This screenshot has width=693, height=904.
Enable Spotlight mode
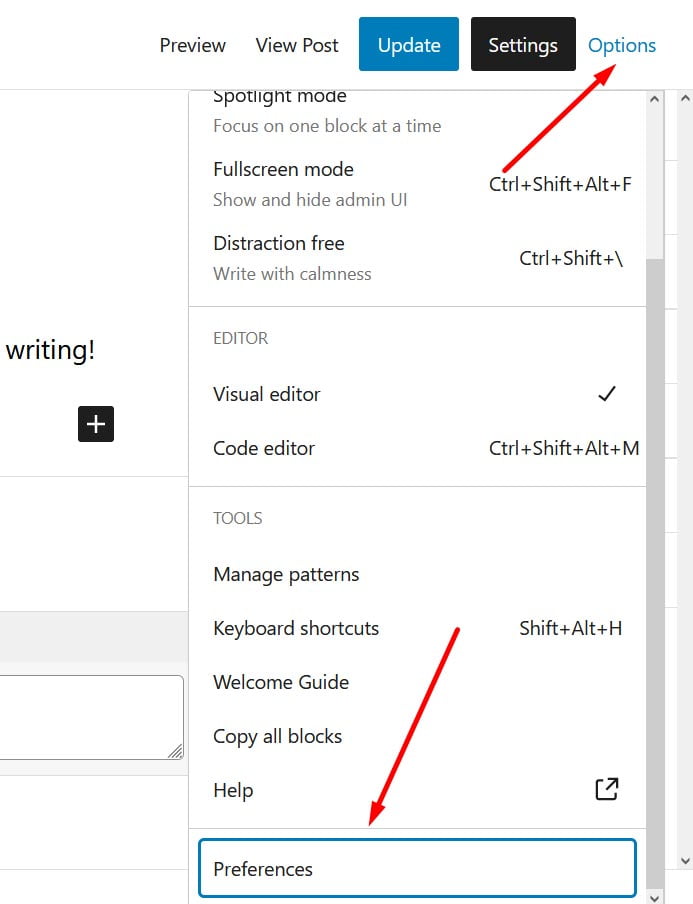point(417,111)
